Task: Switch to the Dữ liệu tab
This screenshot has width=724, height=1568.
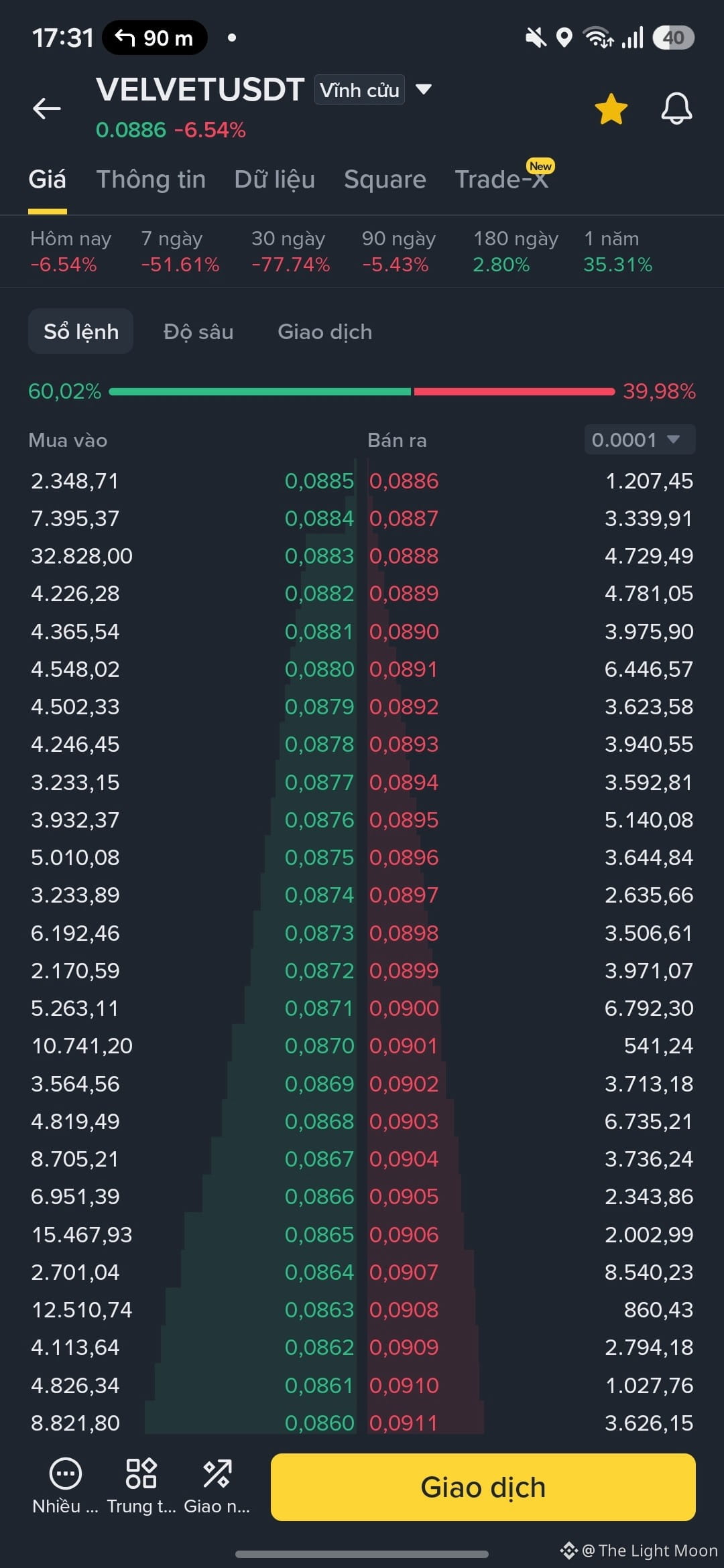Action: click(x=274, y=180)
